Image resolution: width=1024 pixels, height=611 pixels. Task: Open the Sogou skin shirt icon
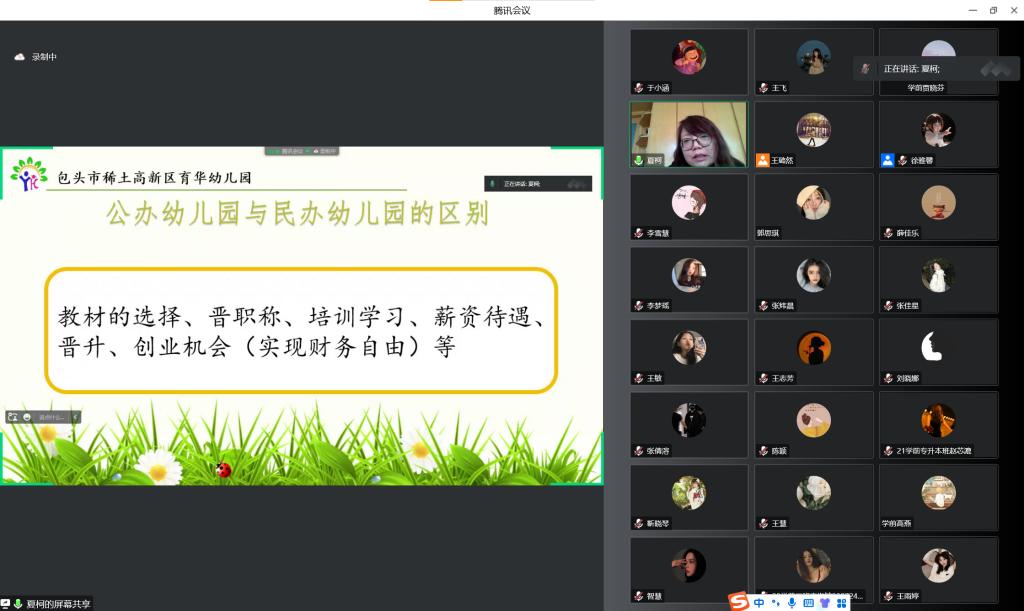tap(824, 603)
